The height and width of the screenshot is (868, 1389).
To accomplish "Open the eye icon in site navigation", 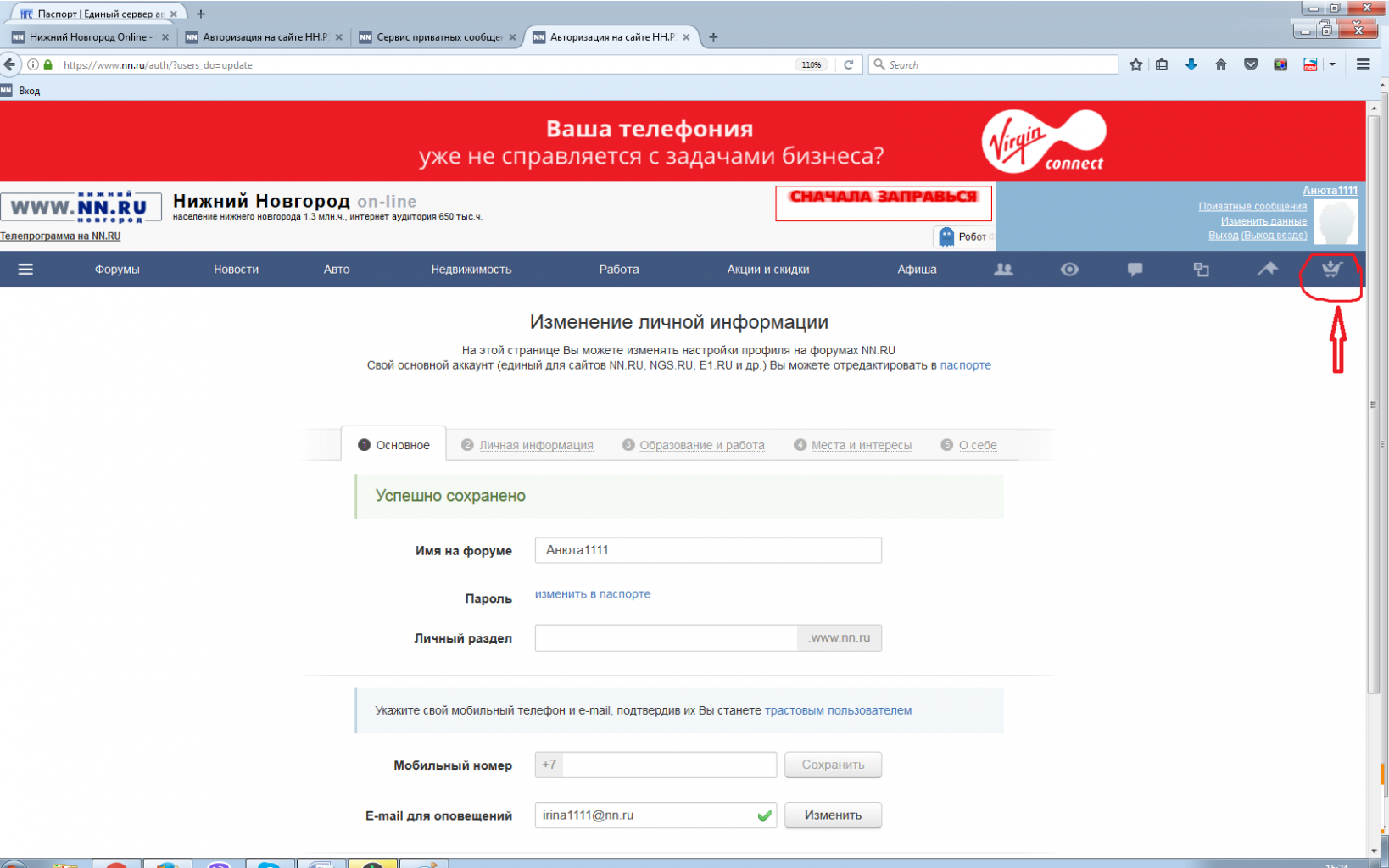I will pyautogui.click(x=1069, y=270).
